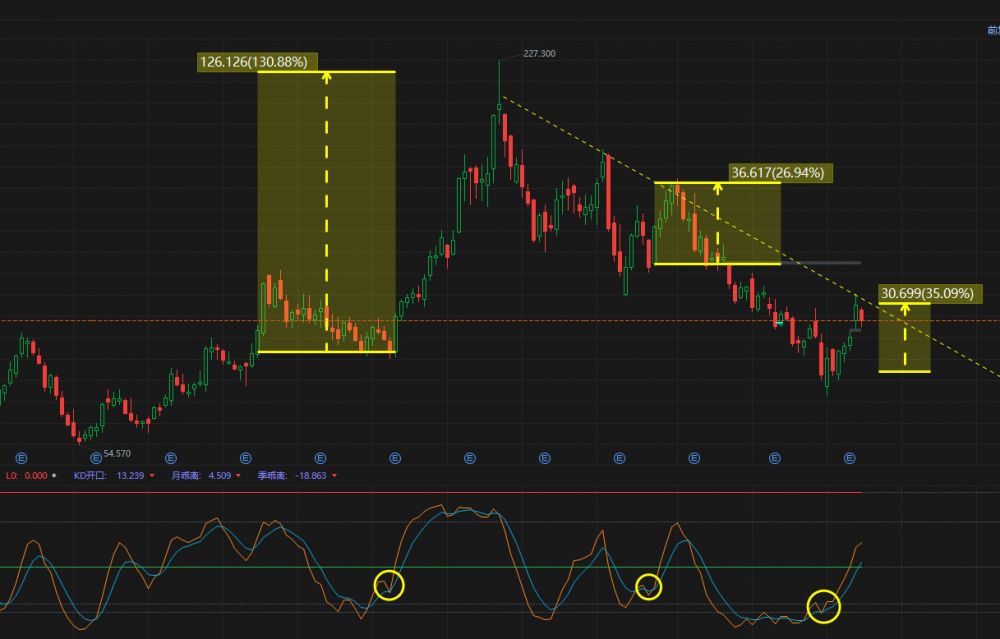Click the 前复 adjustment option at top right
This screenshot has width=1000, height=639.
(x=991, y=31)
